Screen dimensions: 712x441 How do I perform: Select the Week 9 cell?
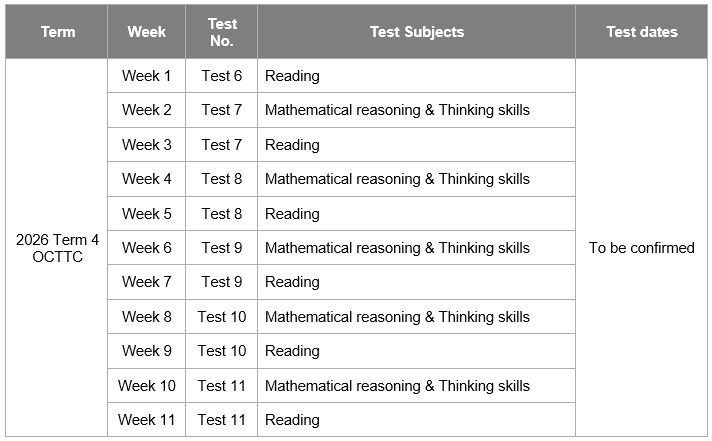[146, 351]
